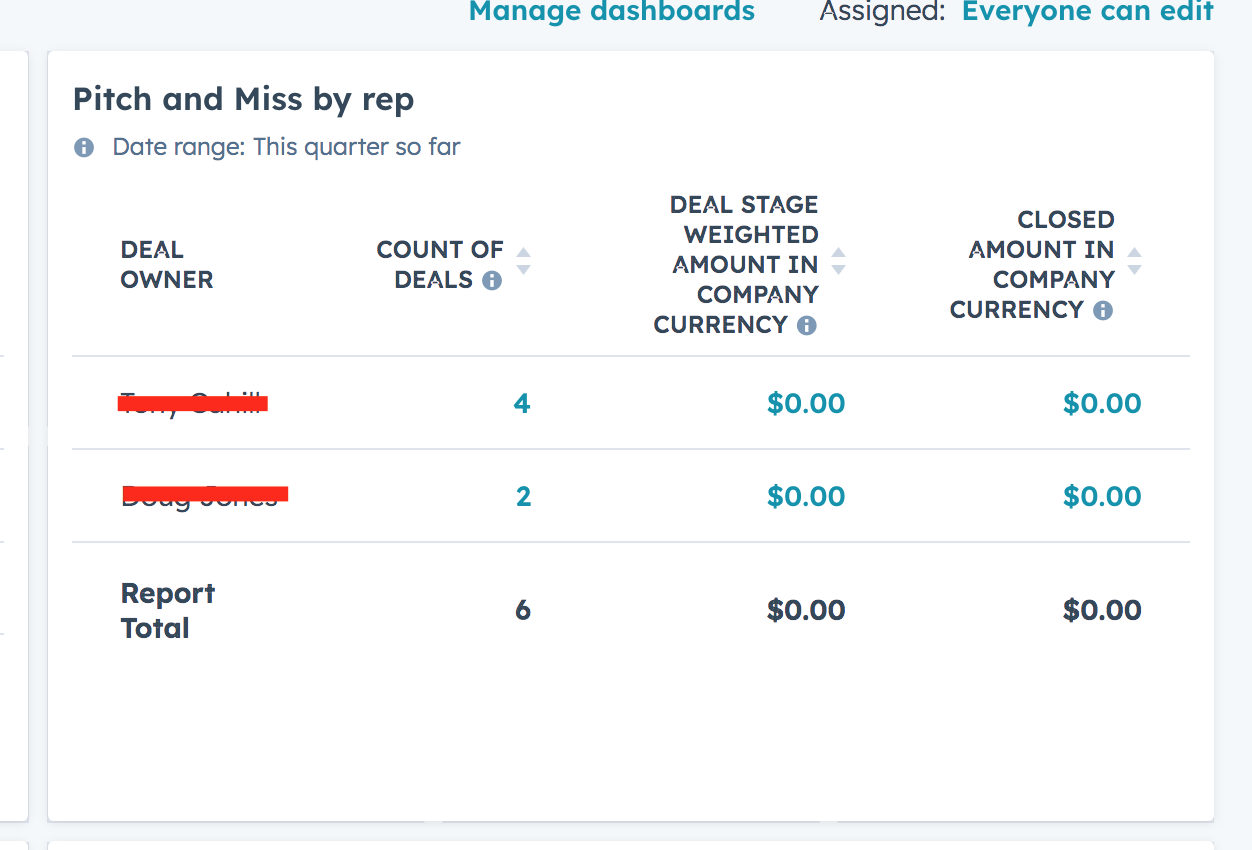1252x850 pixels.
Task: Click the info icon beside the date range
Action: [83, 146]
